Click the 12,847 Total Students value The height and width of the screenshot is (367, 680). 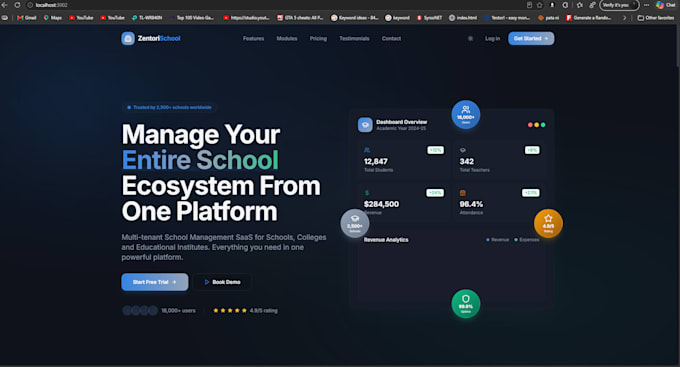point(376,161)
